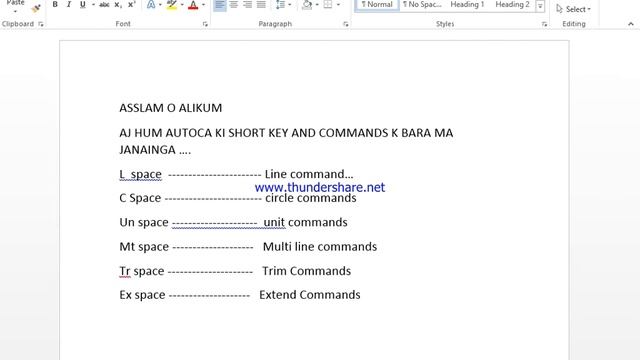Toggle Bold formatting
640x360 pixels.
click(x=55, y=4)
